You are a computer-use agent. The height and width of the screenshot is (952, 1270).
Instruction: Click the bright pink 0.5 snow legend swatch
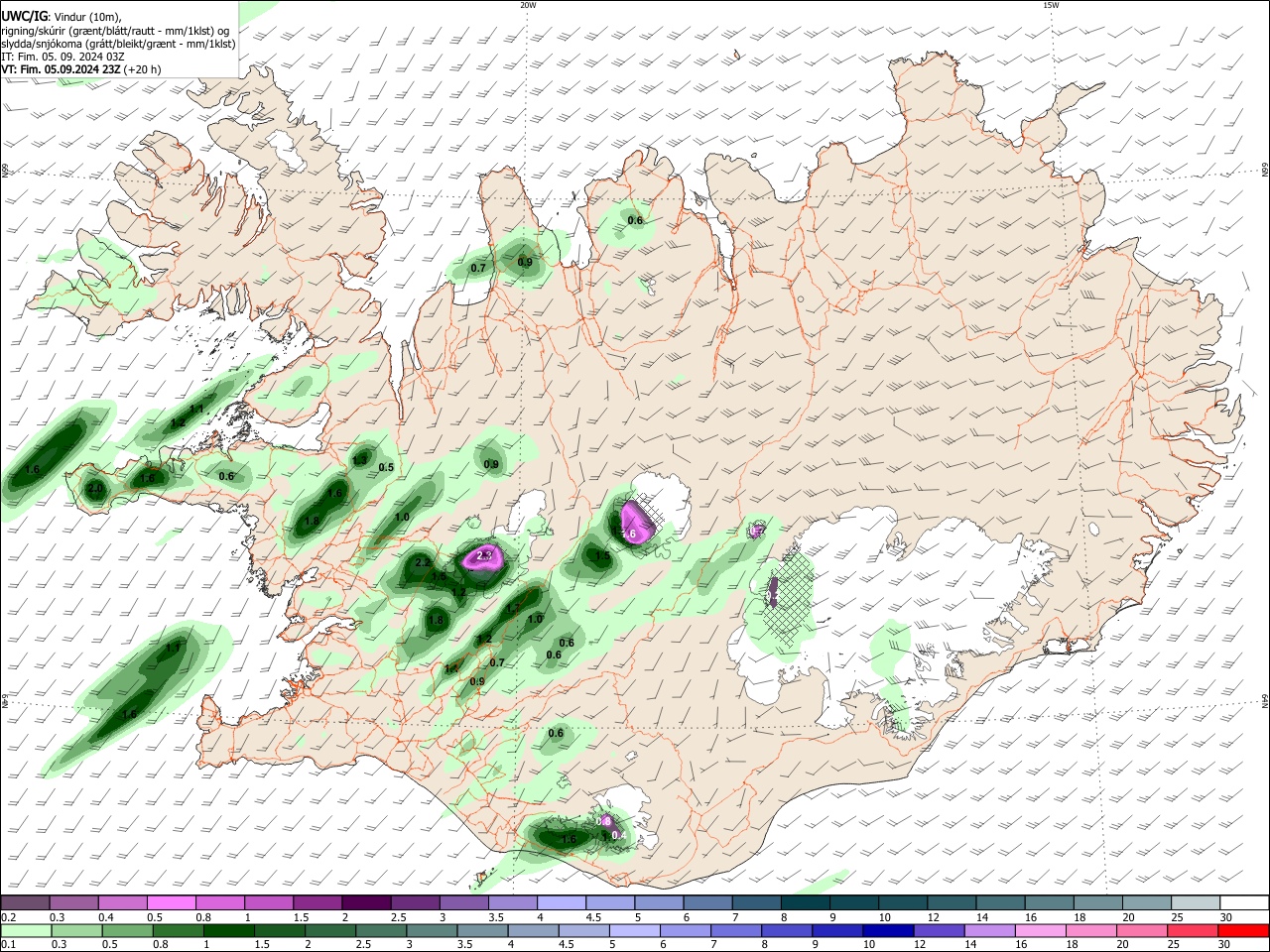click(170, 902)
